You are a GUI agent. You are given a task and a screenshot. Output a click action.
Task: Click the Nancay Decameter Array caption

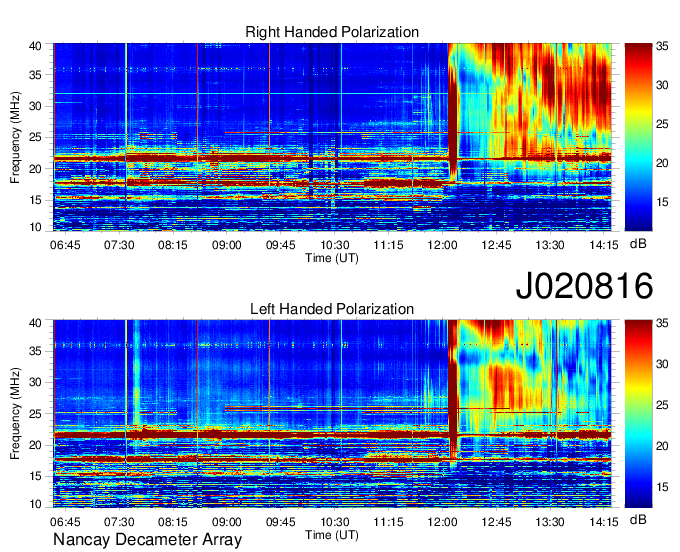(x=147, y=540)
